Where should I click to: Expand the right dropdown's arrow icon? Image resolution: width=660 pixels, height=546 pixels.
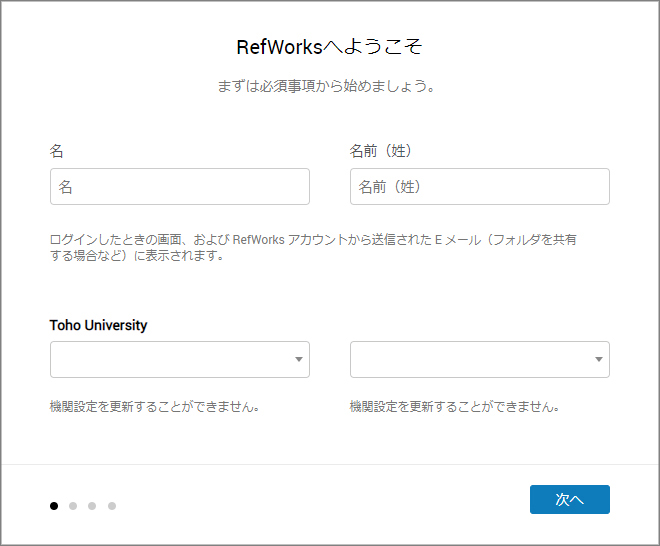pyautogui.click(x=599, y=360)
